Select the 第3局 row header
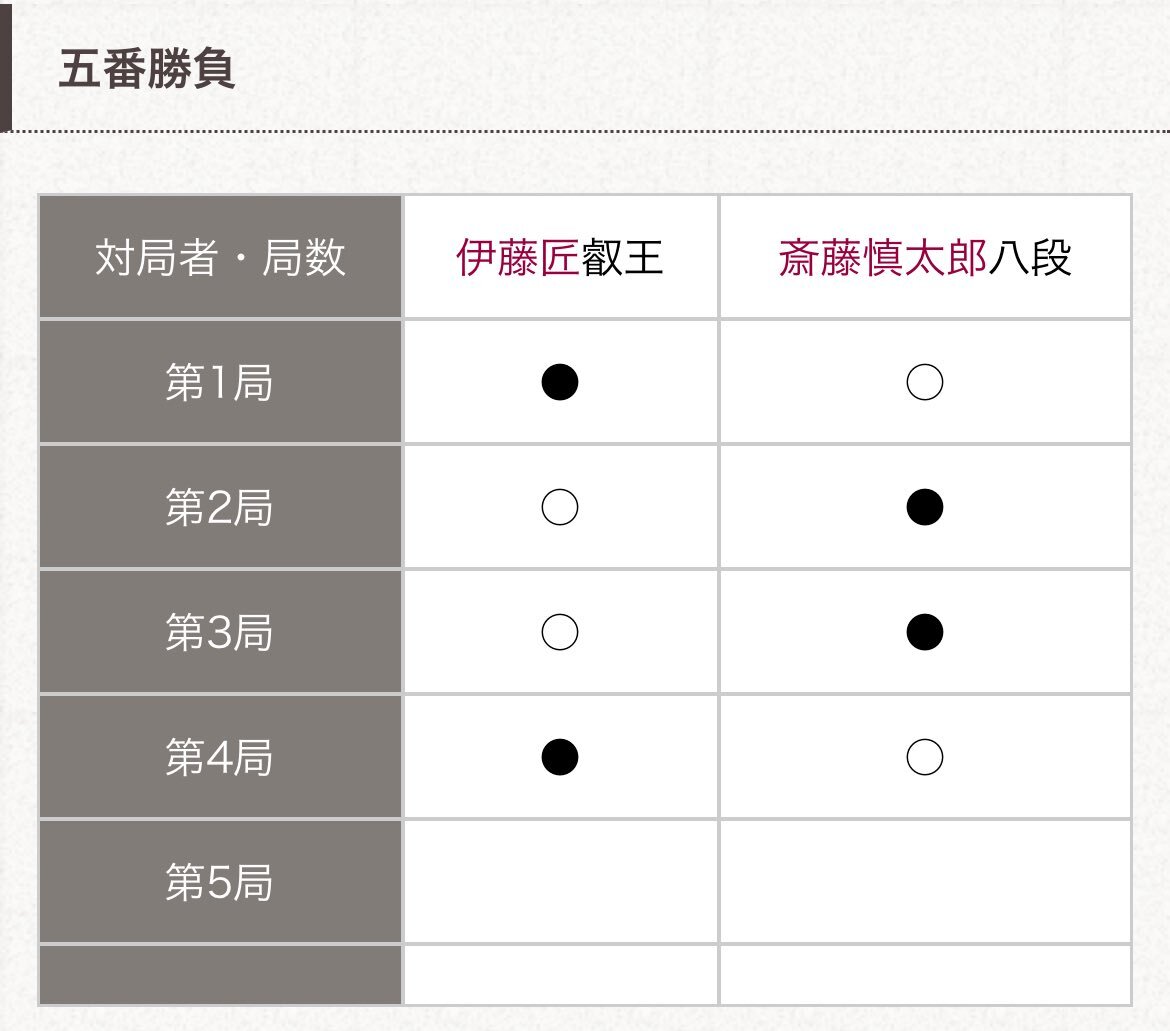 [220, 632]
